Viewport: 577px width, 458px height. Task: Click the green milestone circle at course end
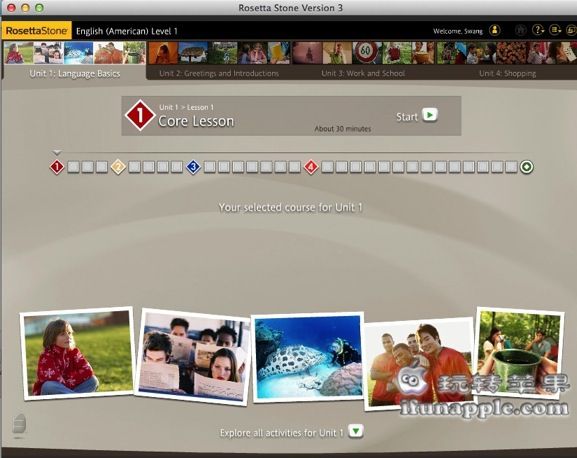pyautogui.click(x=527, y=167)
